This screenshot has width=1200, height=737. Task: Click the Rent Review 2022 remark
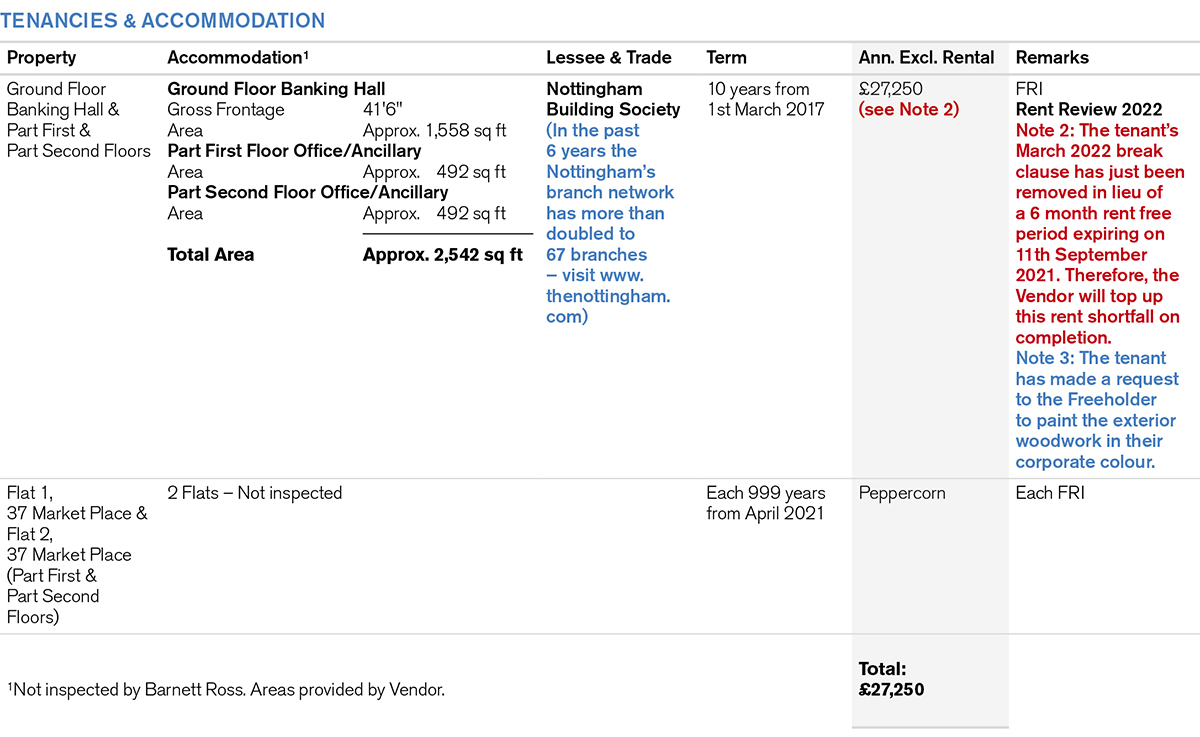[1088, 110]
